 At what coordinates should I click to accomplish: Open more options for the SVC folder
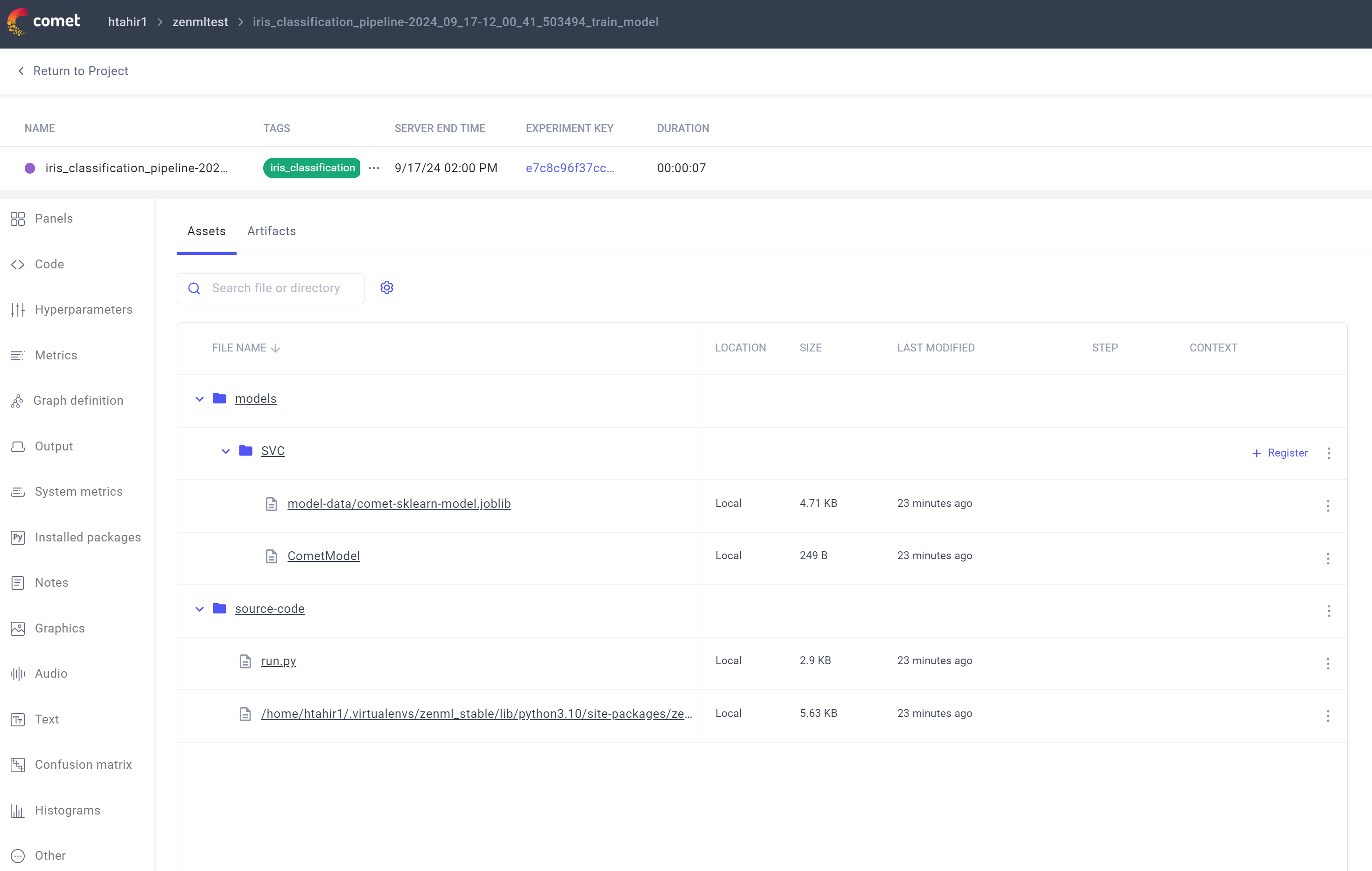click(1329, 453)
